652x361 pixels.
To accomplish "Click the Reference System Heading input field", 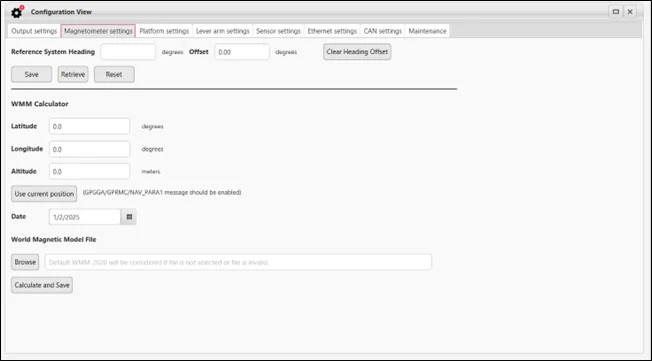I will point(128,52).
